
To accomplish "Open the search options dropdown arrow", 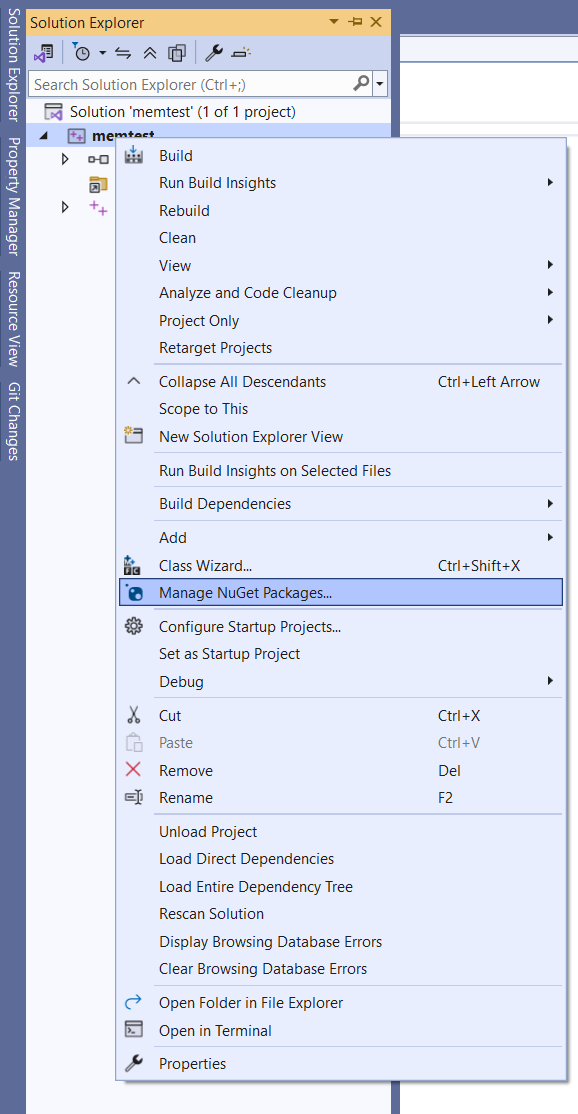I will pos(381,85).
